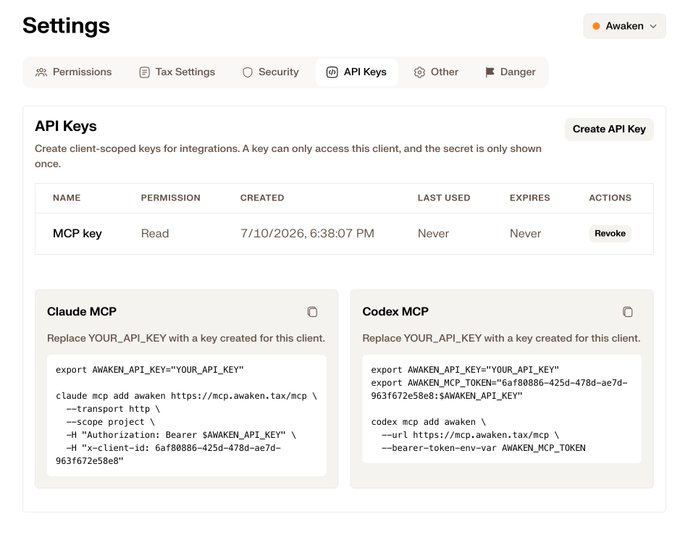The height and width of the screenshot is (537, 680).
Task: Click the Settings page title
Action: click(x=66, y=26)
